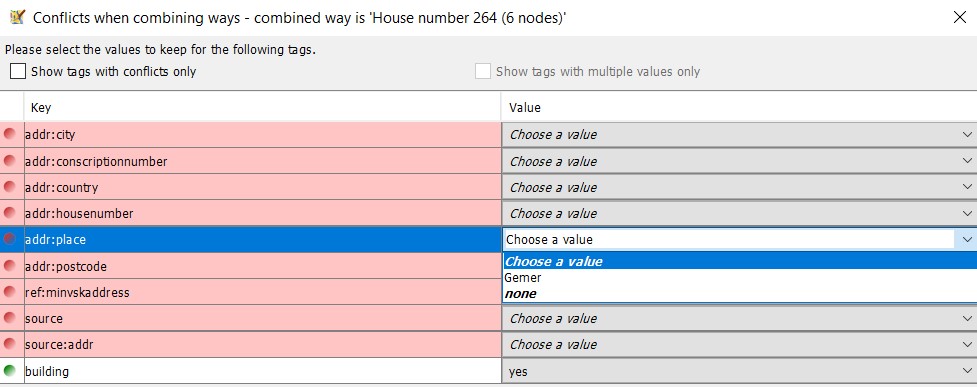Open the source:addr value dropdown arrow
The image size is (977, 387).
click(967, 345)
